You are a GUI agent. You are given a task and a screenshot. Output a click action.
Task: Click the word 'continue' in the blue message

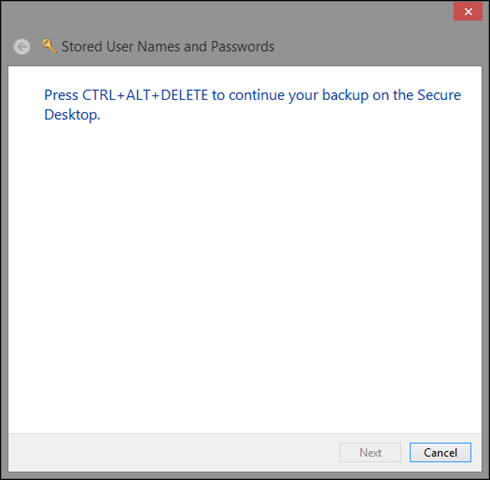tap(256, 95)
